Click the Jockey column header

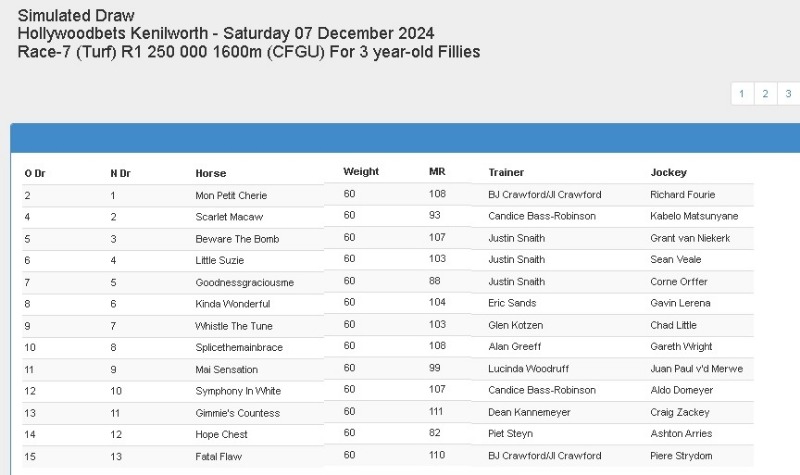click(668, 172)
